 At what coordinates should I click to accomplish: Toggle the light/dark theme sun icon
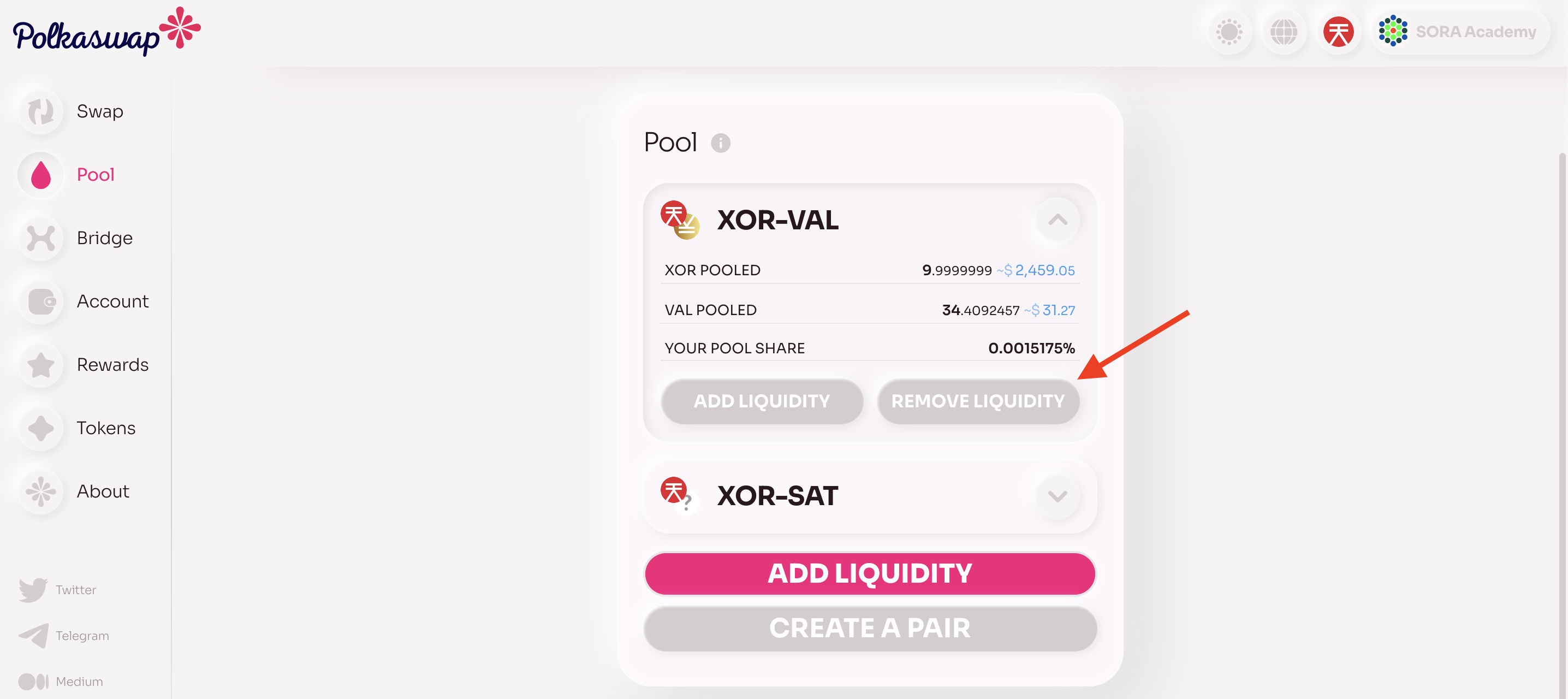(1229, 32)
